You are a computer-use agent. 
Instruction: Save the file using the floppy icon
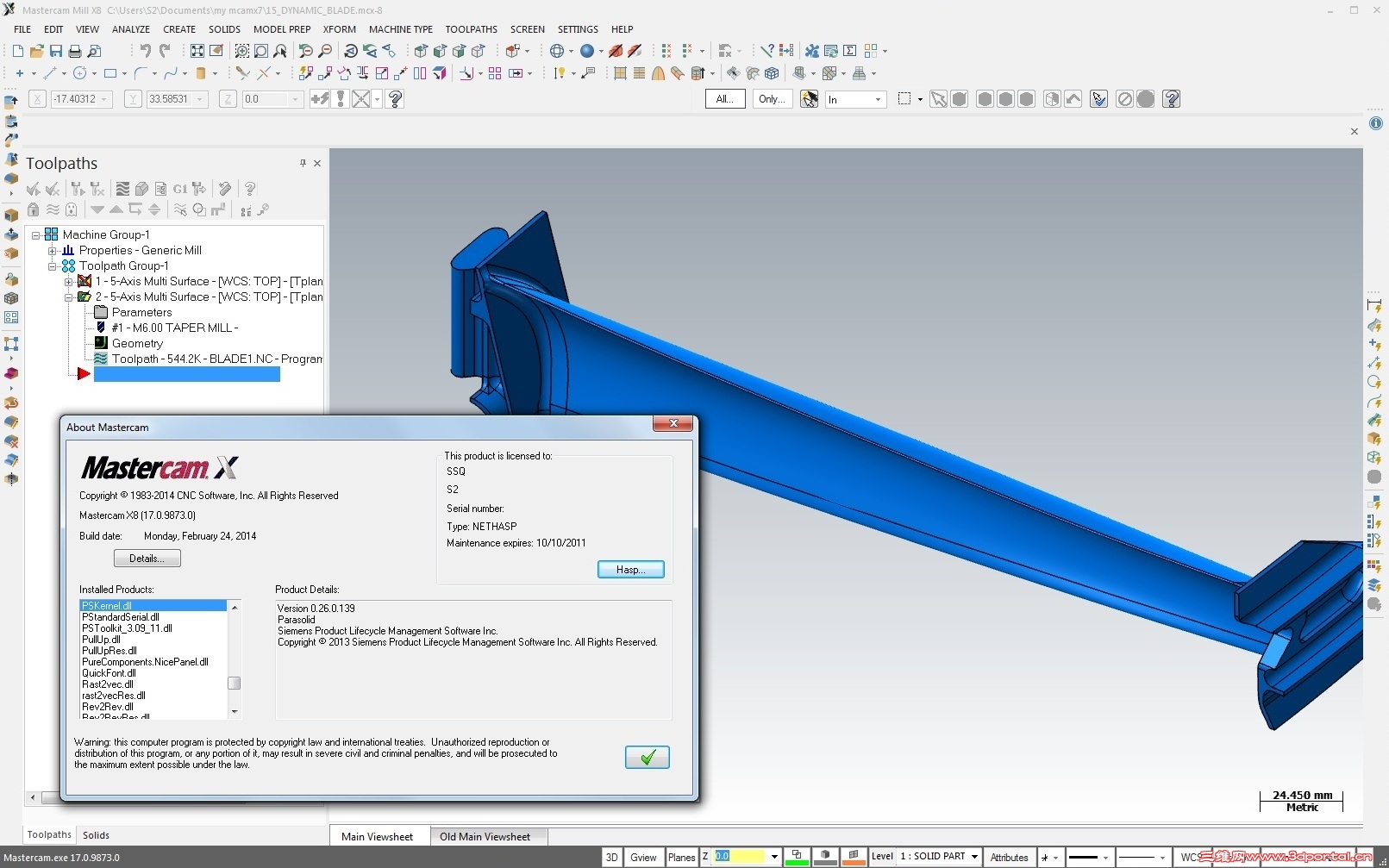[56, 51]
